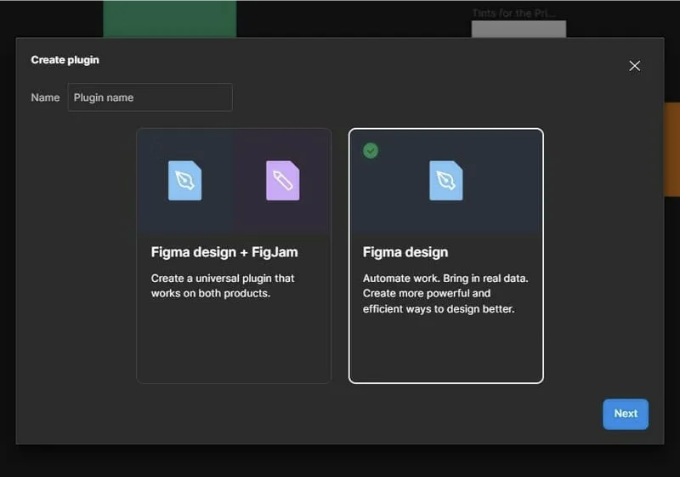The height and width of the screenshot is (477, 680).
Task: Click "Automate work. Bring in real data." description
Action: pos(445,294)
